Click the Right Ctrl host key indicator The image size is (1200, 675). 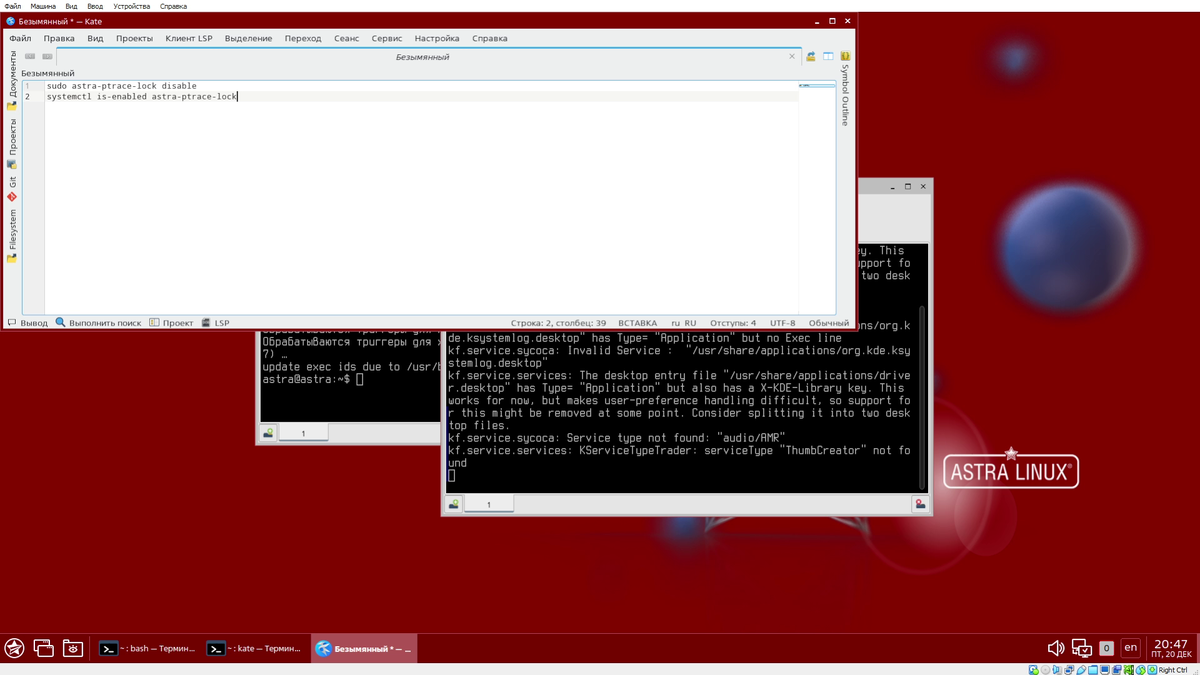(x=1172, y=670)
